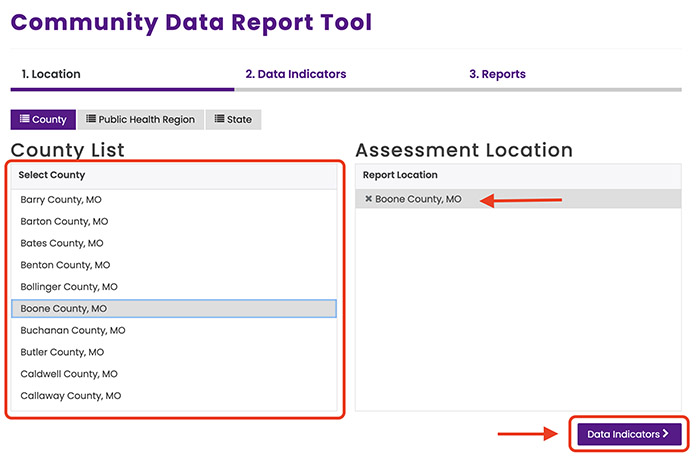The image size is (700, 457).
Task: Open the 3. Reports step tab
Action: coord(497,74)
